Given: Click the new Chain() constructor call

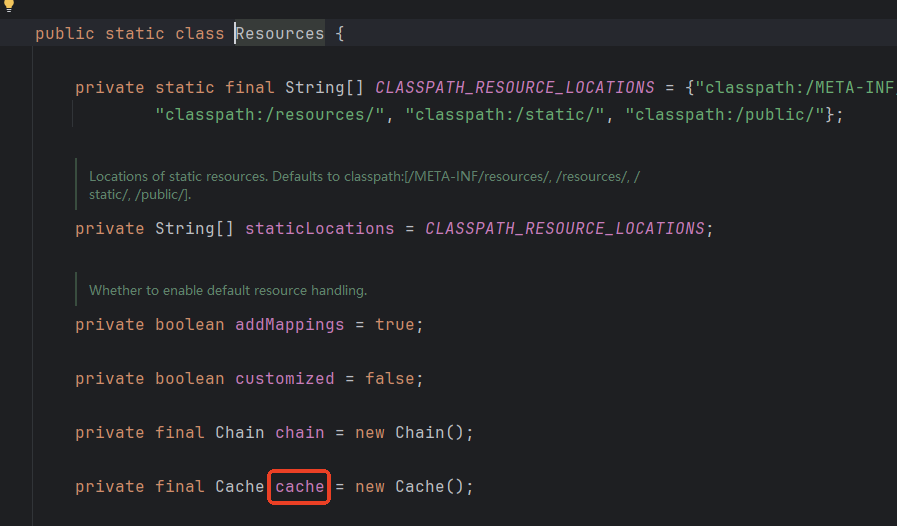Looking at the screenshot, I should tap(413, 433).
